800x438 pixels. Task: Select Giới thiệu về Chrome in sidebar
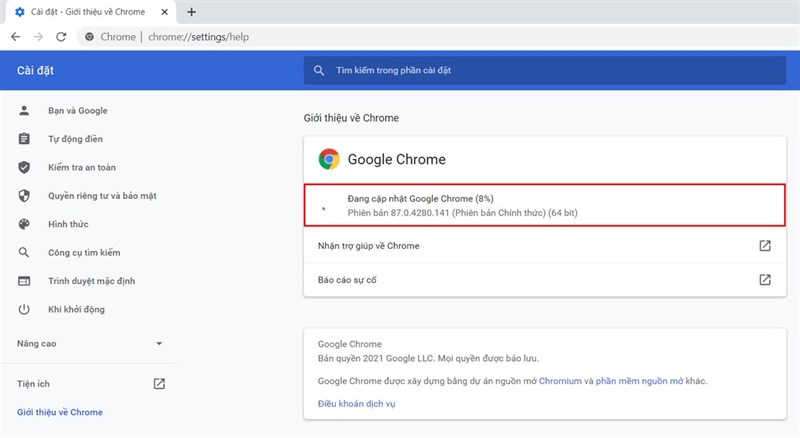(x=60, y=412)
